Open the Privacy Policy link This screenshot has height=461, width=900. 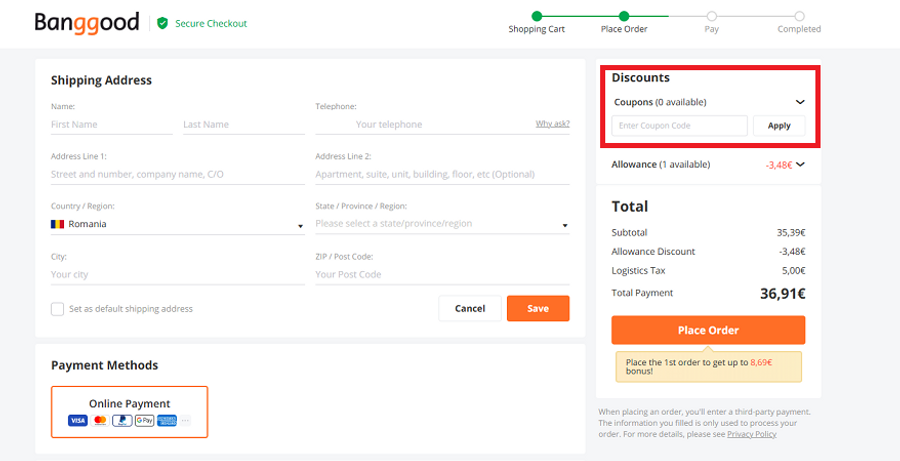[751, 434]
